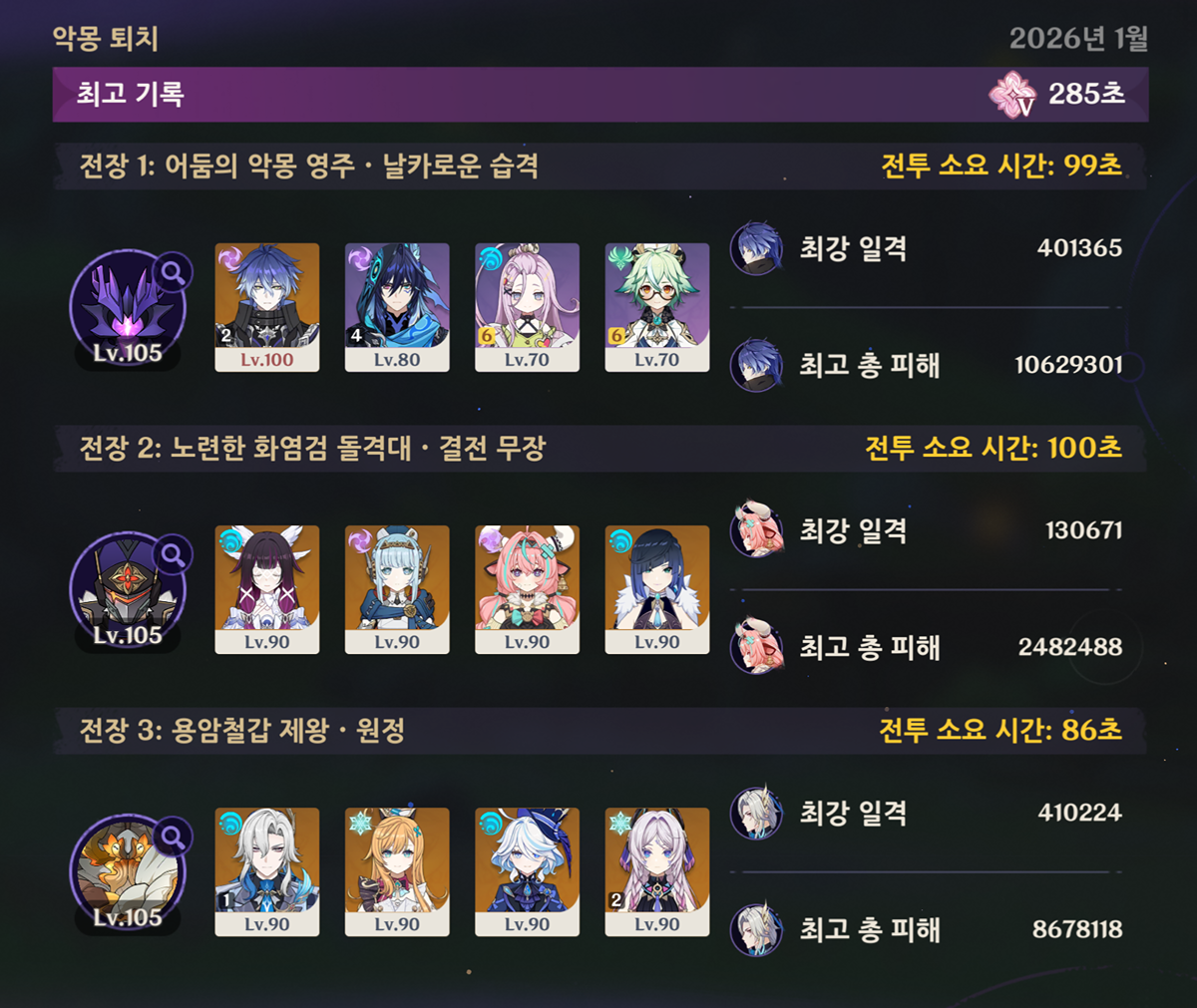The width and height of the screenshot is (1197, 1008).
Task: Click the 전장 2 stage header
Action: [x=599, y=448]
